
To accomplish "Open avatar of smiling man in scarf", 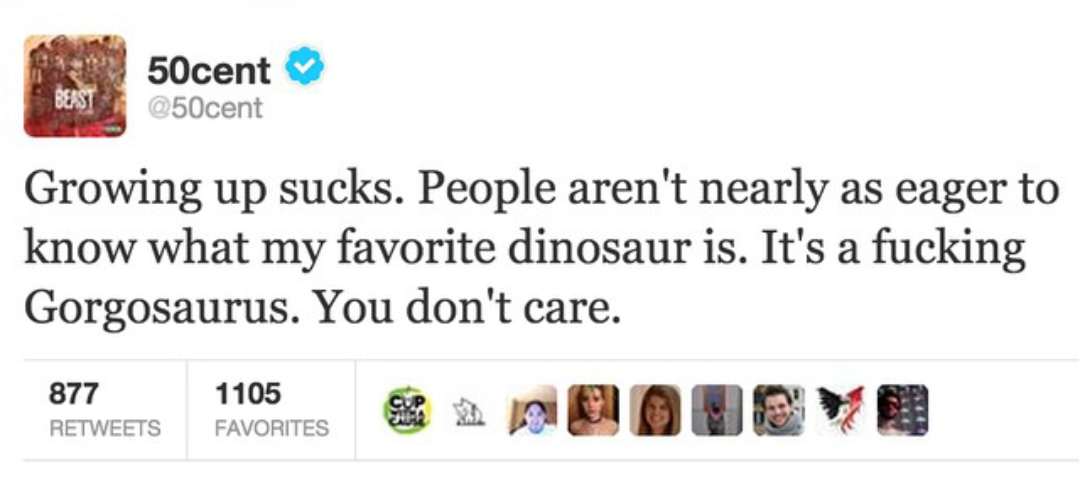I will 780,410.
